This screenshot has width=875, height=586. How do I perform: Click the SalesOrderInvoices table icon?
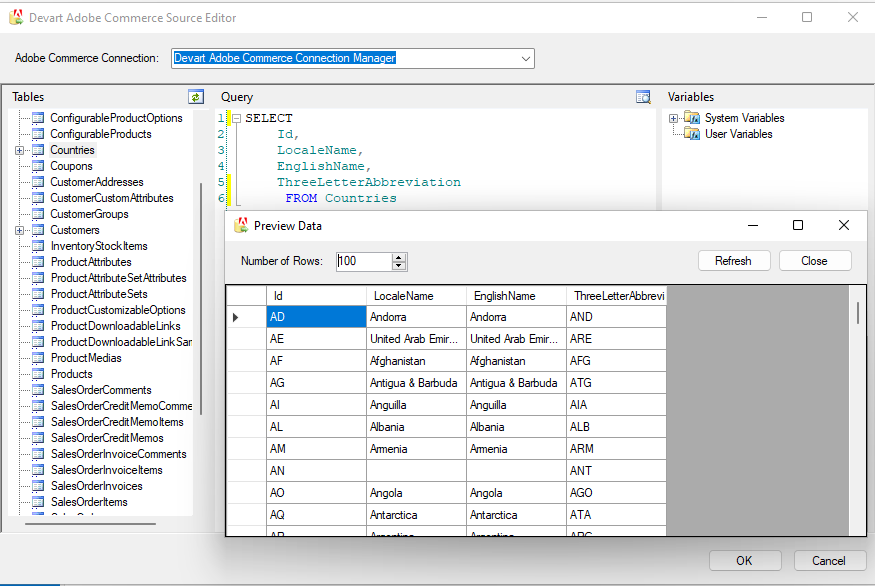click(38, 486)
